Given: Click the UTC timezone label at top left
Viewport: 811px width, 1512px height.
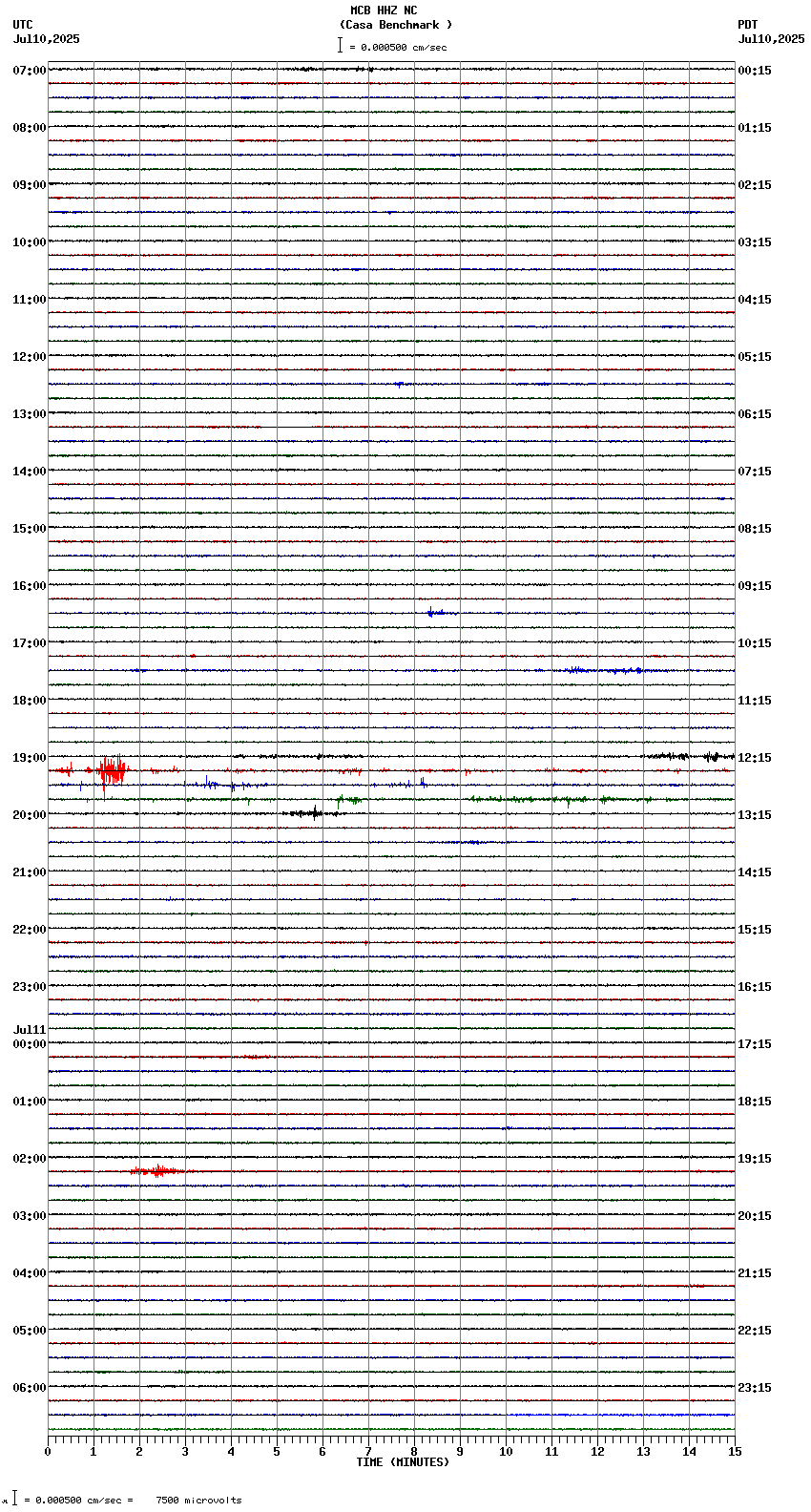Looking at the screenshot, I should 23,25.
